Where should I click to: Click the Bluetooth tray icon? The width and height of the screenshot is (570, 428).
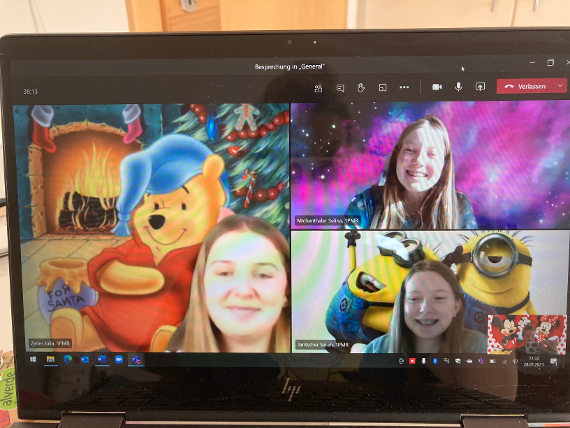click(434, 361)
